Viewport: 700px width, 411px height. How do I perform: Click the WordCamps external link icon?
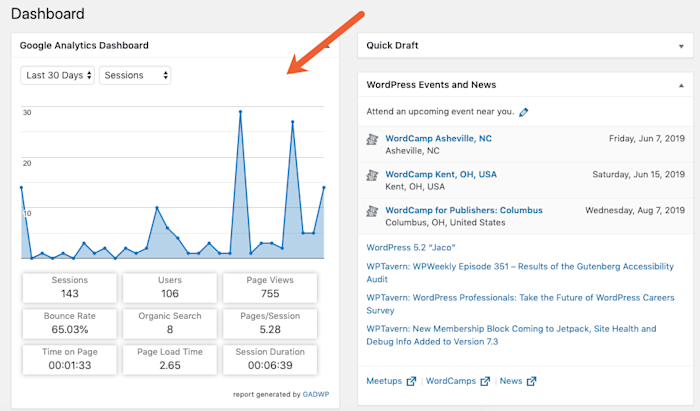pos(485,381)
